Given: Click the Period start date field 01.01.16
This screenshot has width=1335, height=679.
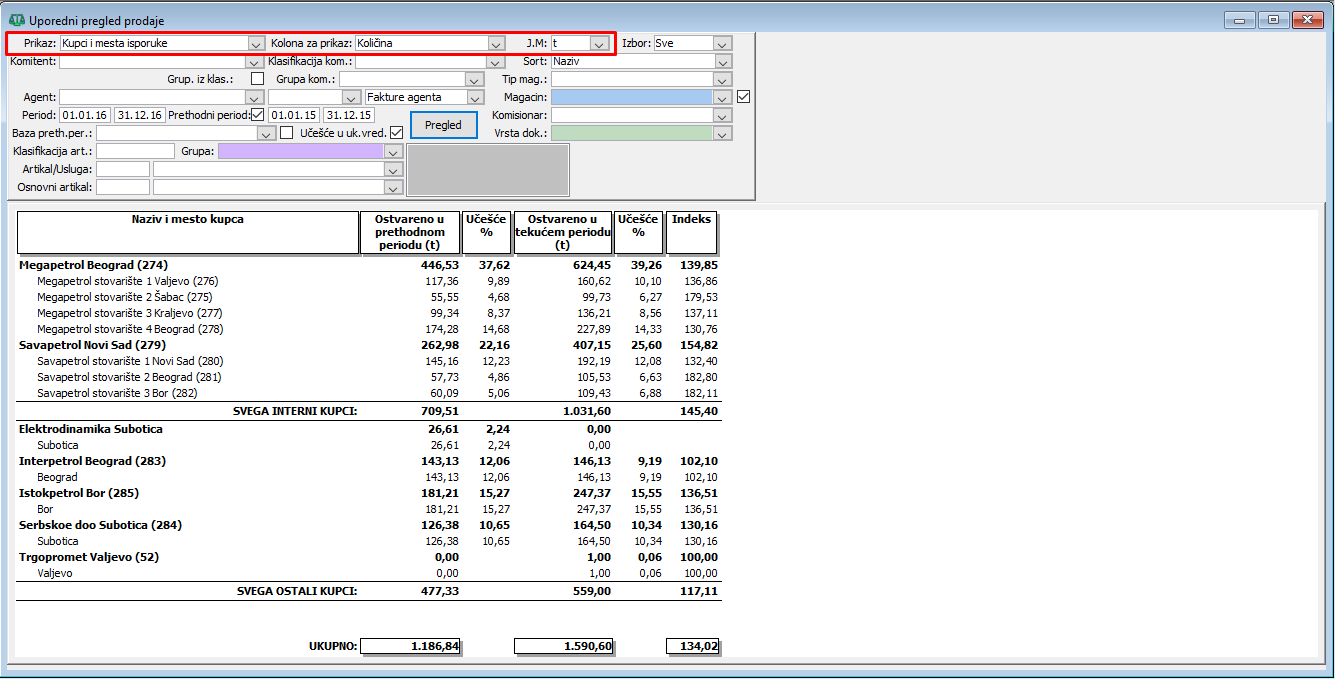Looking at the screenshot, I should pos(85,115).
